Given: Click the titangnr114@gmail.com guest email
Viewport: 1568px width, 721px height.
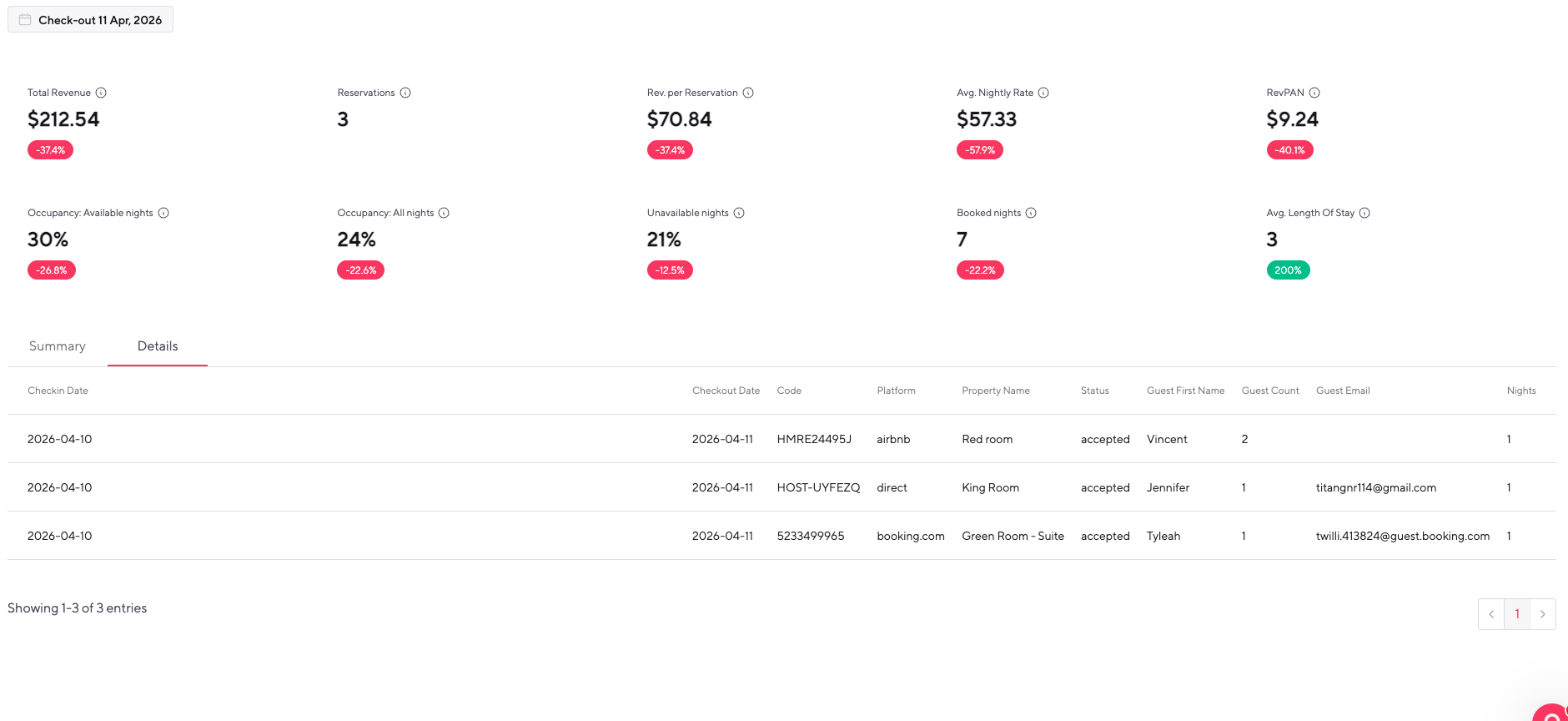Looking at the screenshot, I should point(1375,488).
